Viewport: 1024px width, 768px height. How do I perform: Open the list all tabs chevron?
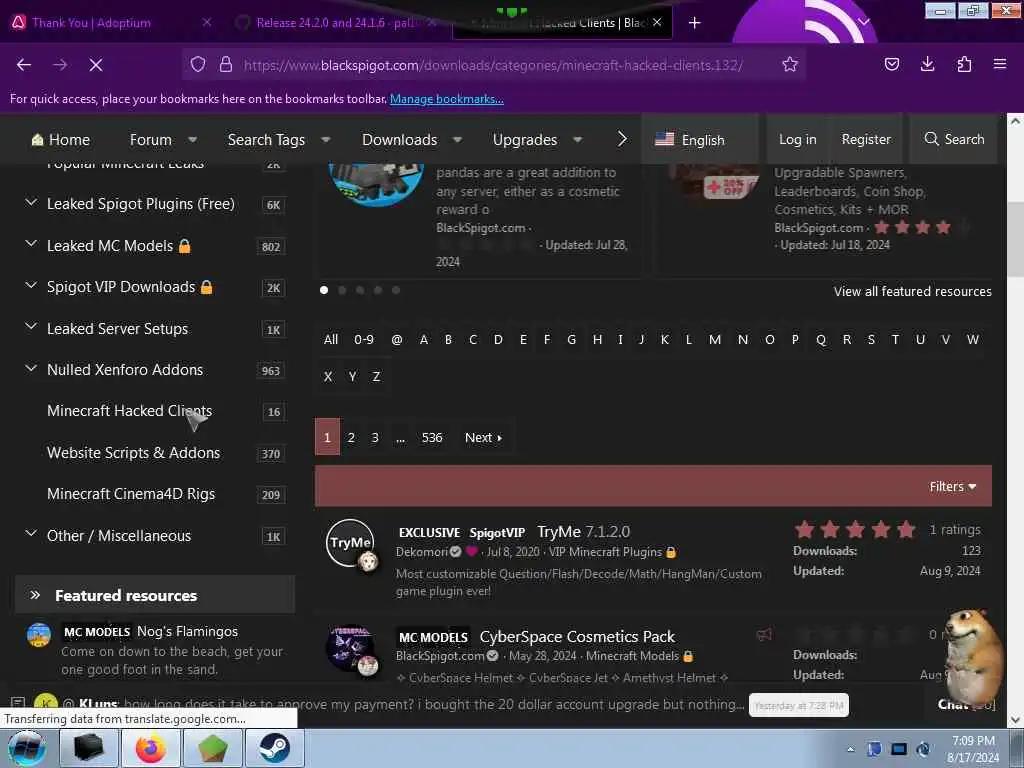point(864,22)
